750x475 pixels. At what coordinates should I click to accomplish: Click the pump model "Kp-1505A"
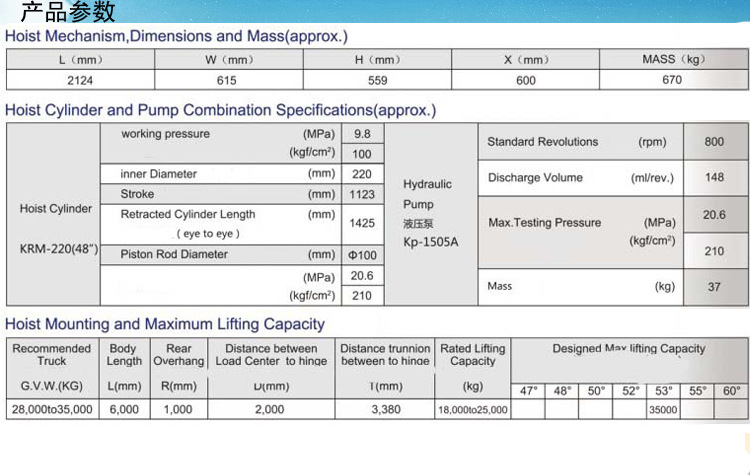click(x=430, y=242)
